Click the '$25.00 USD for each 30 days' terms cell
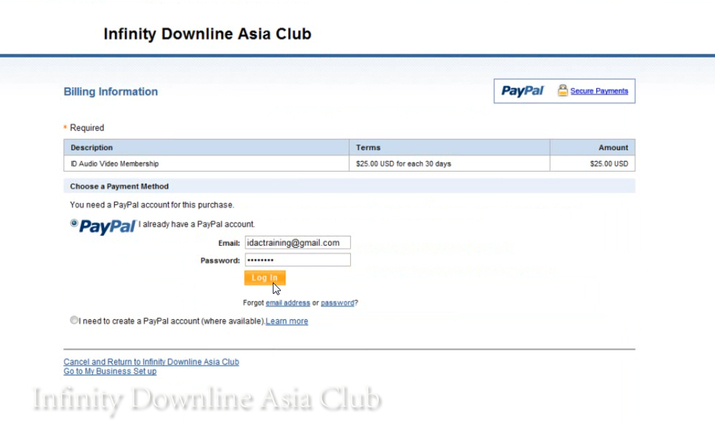The image size is (715, 424). click(x=450, y=164)
